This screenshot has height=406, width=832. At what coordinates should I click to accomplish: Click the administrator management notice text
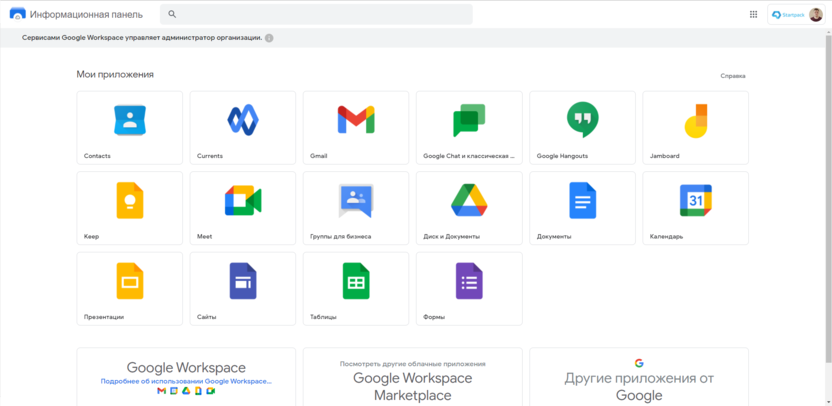tap(142, 38)
